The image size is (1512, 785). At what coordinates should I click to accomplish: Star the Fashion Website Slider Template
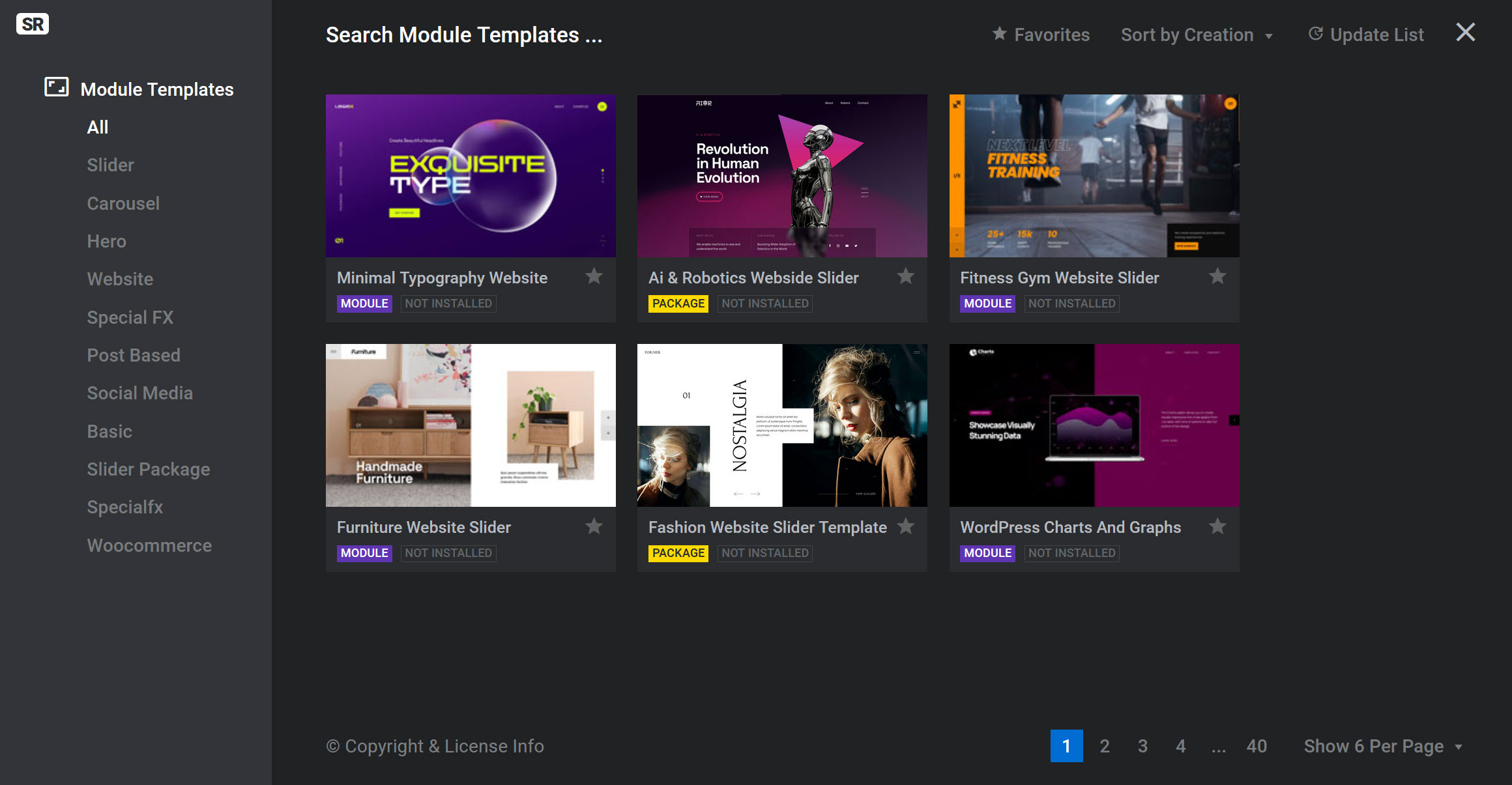tap(905, 526)
